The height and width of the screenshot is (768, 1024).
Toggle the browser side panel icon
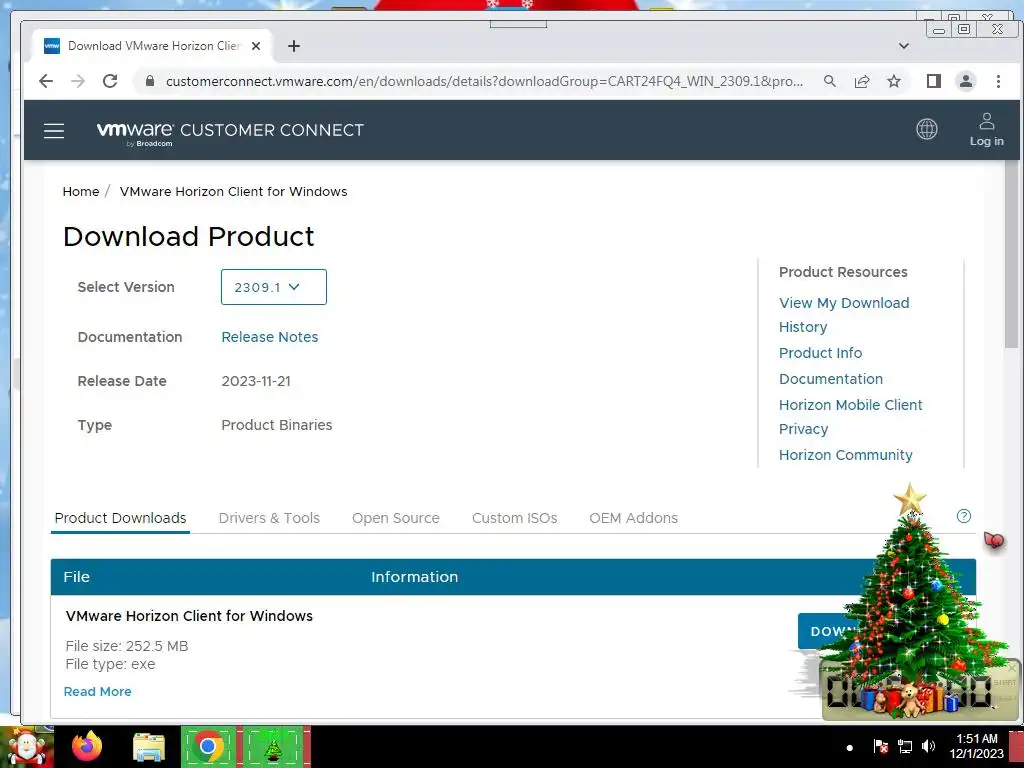(x=934, y=81)
